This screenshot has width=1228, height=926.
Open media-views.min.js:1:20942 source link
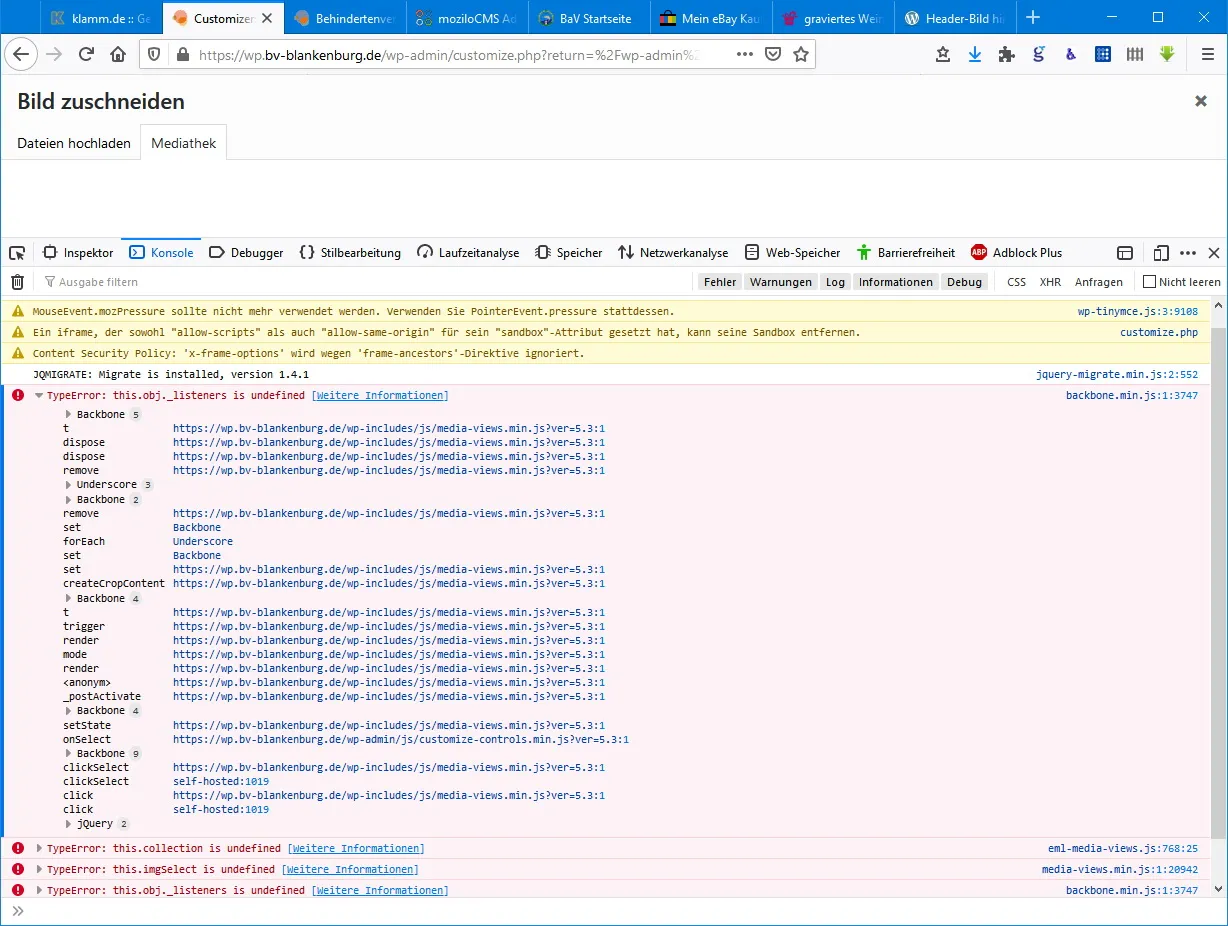(x=1119, y=869)
